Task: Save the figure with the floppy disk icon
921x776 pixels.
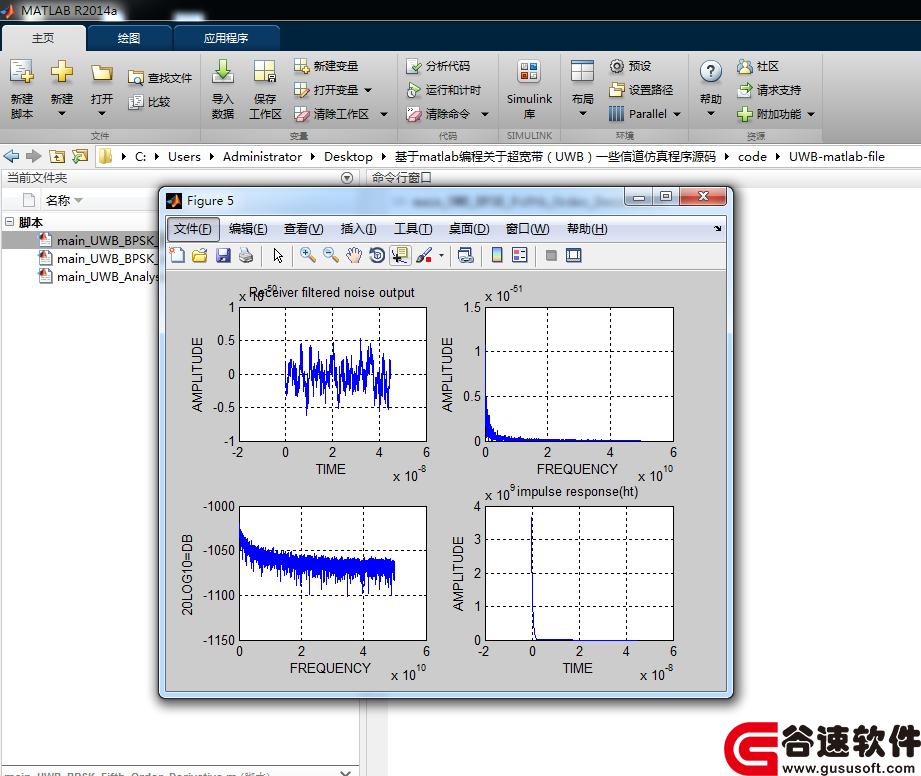Action: 223,256
